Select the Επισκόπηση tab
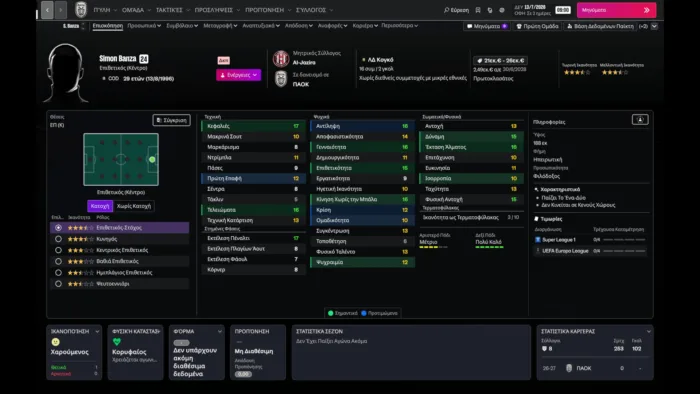The image size is (700, 394). 108,26
